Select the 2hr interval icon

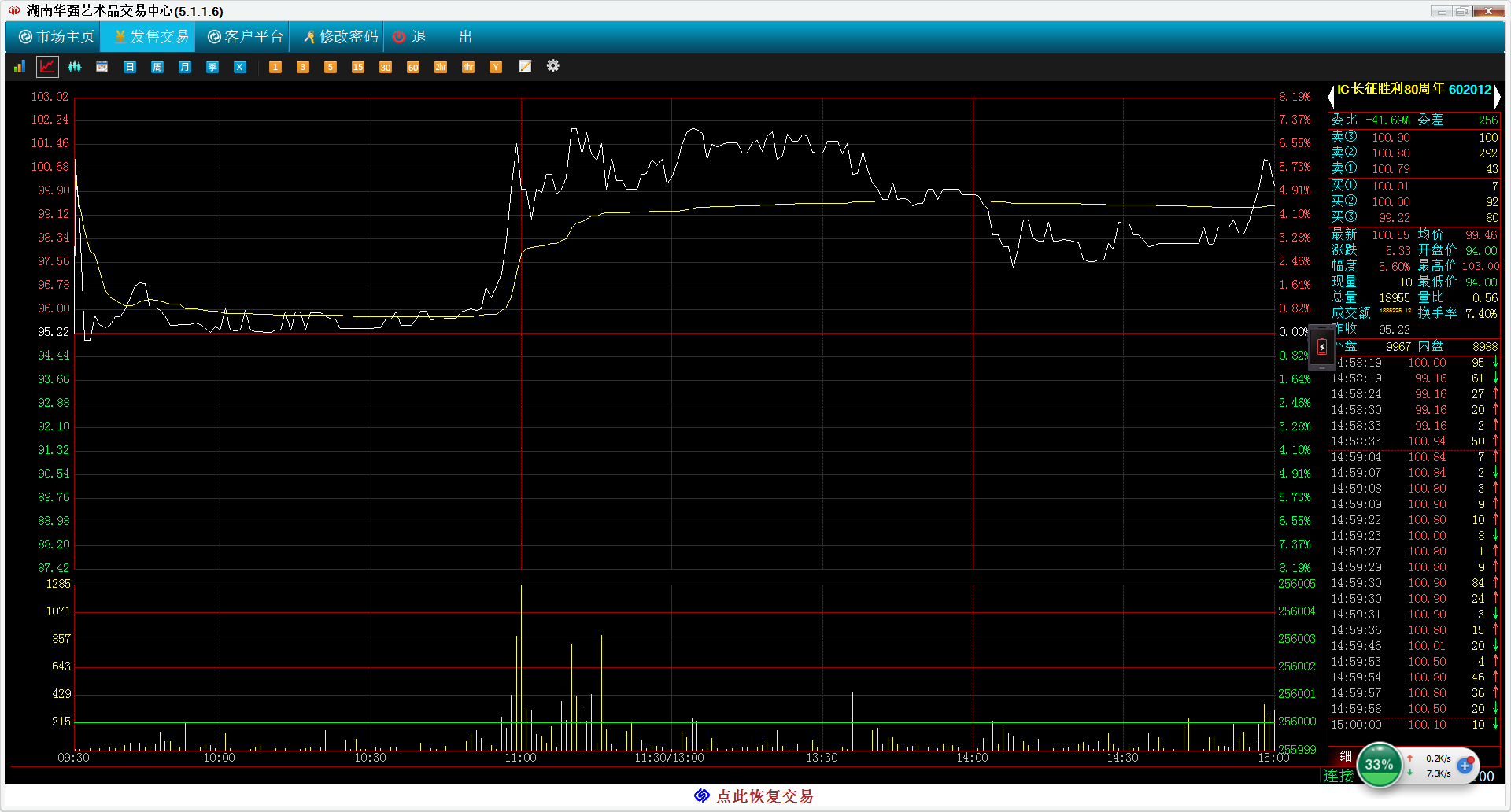click(441, 67)
